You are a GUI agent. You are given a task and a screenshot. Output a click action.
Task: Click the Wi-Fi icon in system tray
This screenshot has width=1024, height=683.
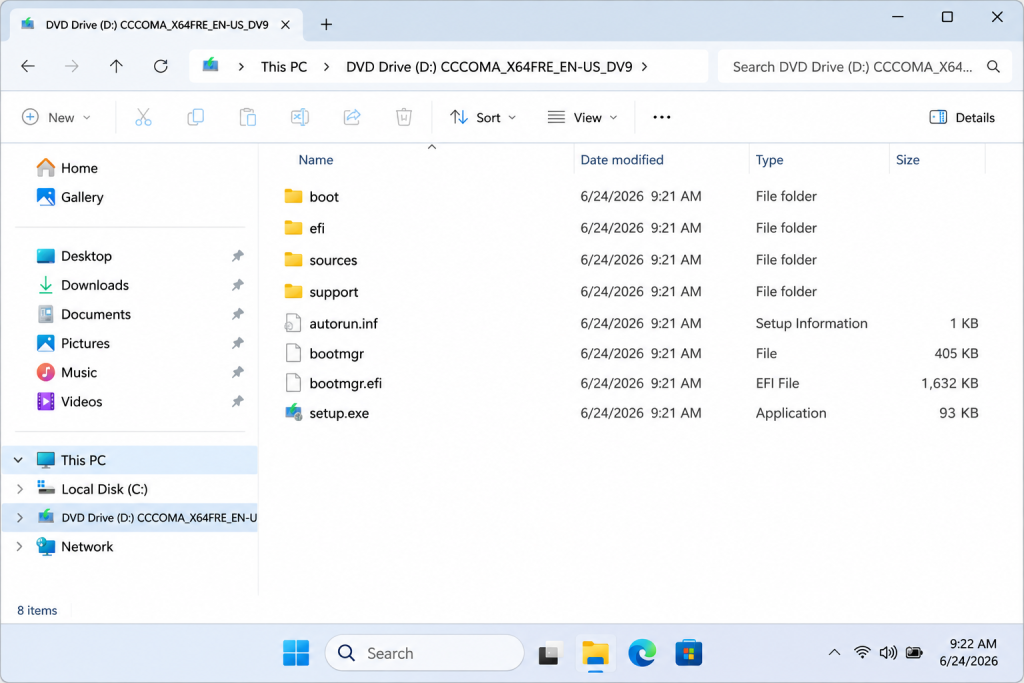coord(862,652)
